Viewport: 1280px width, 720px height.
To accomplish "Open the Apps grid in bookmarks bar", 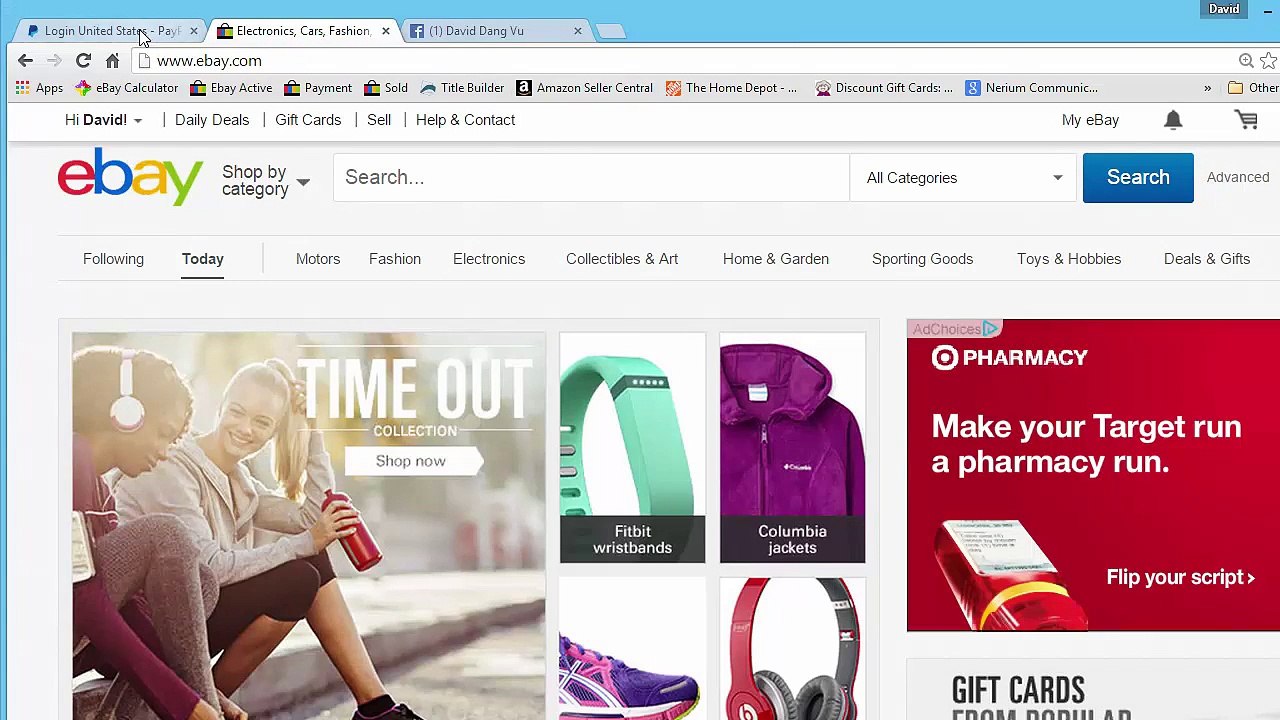I will (39, 88).
